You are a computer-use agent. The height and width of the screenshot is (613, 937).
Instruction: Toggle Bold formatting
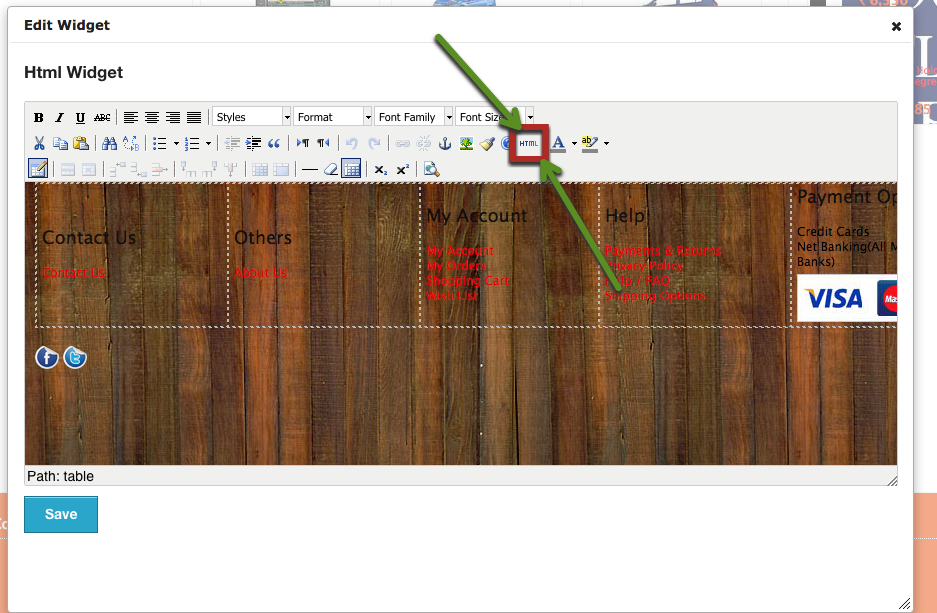pyautogui.click(x=39, y=118)
